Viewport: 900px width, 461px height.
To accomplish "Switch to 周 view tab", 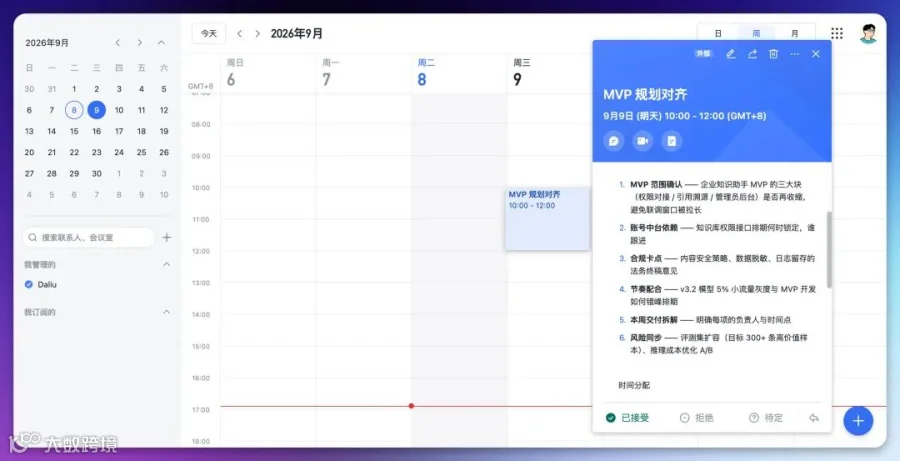I will [x=756, y=33].
